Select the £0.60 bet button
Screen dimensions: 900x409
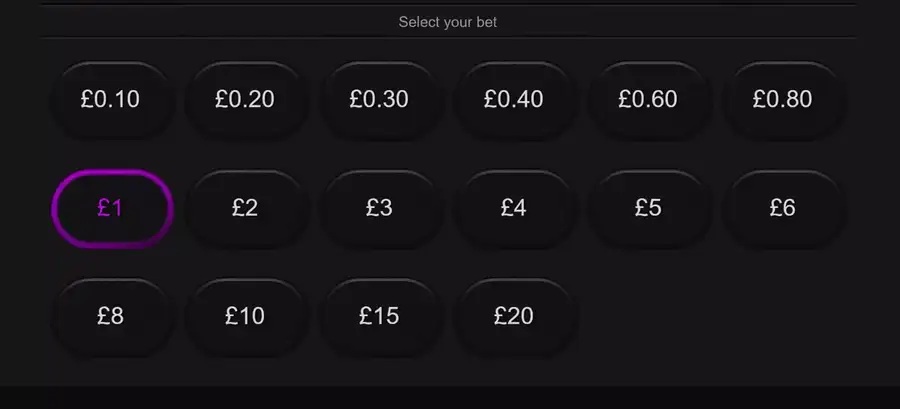pyautogui.click(x=648, y=99)
